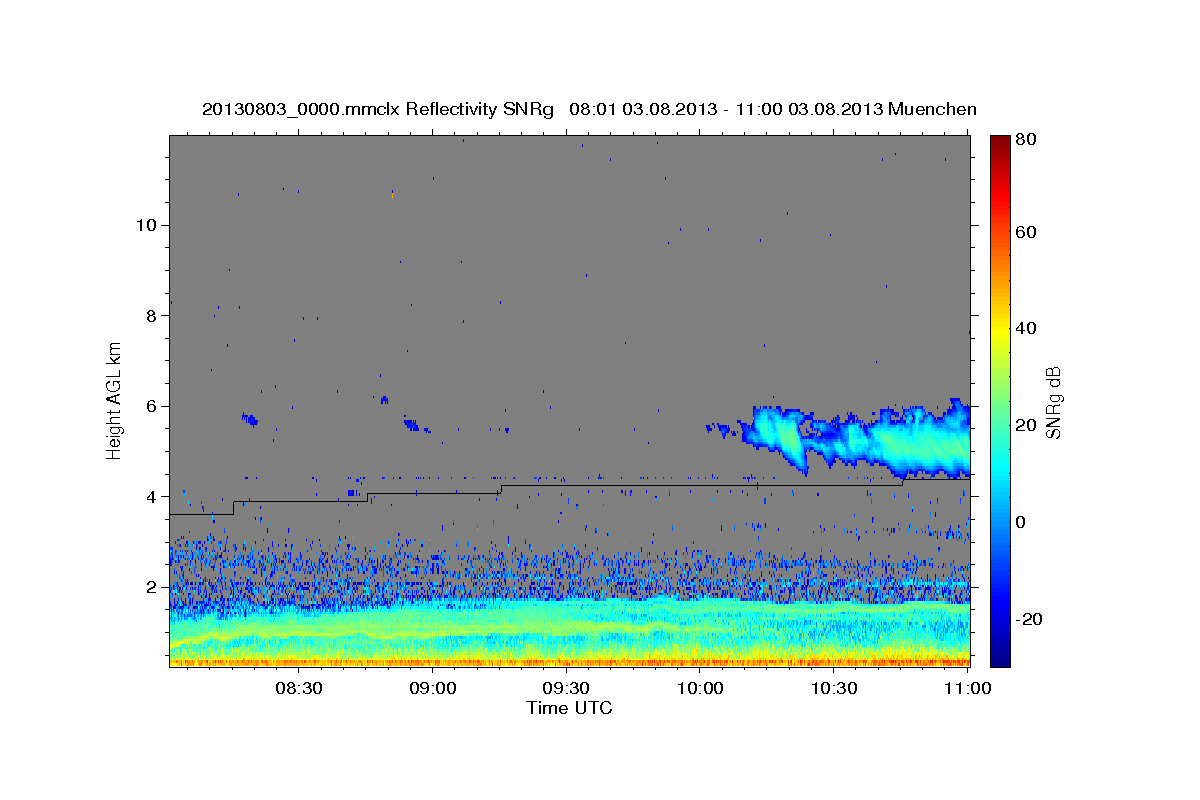1200x800 pixels.
Task: Click the height tick label 10
Action: pos(147,225)
